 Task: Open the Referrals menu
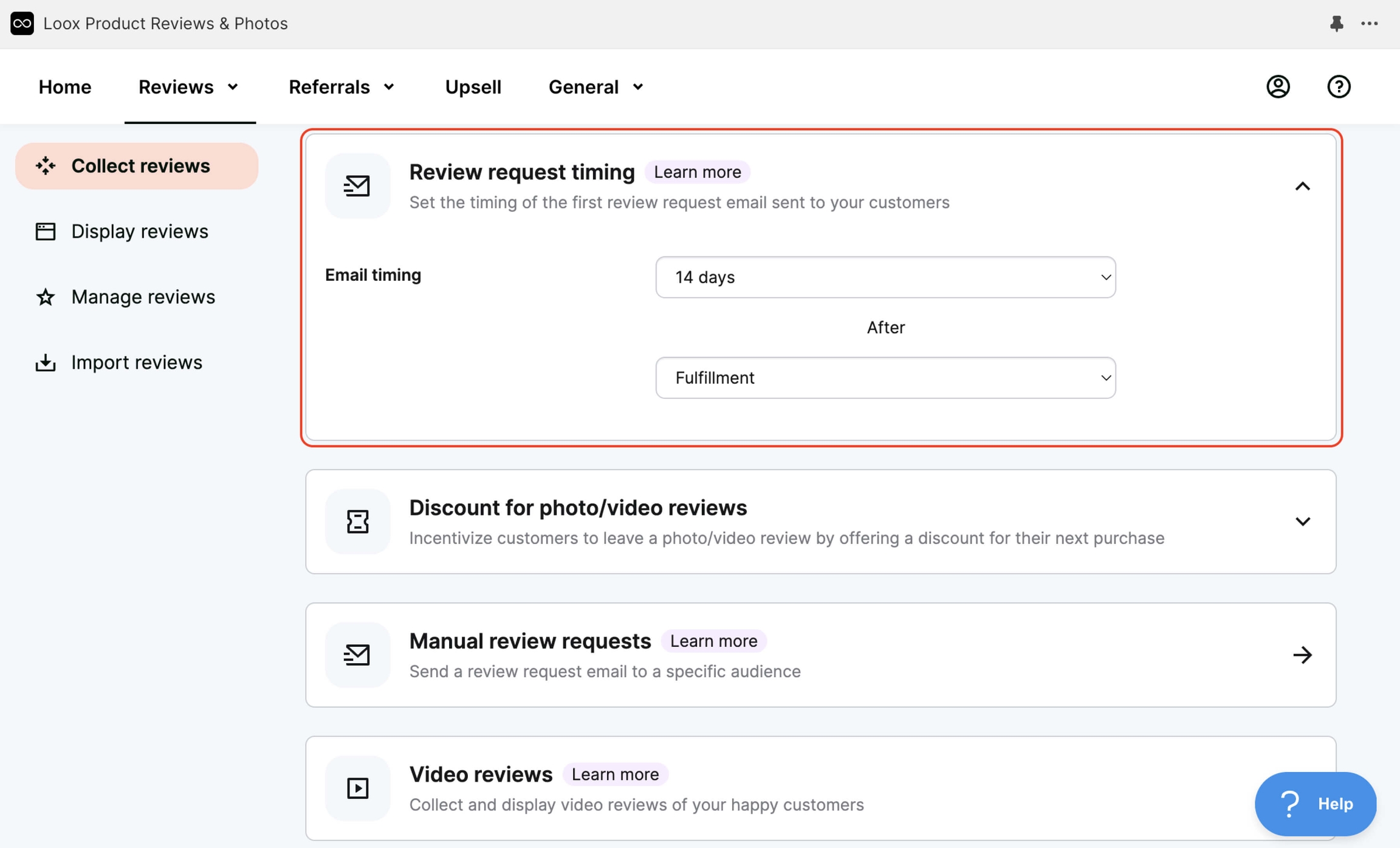coord(341,86)
